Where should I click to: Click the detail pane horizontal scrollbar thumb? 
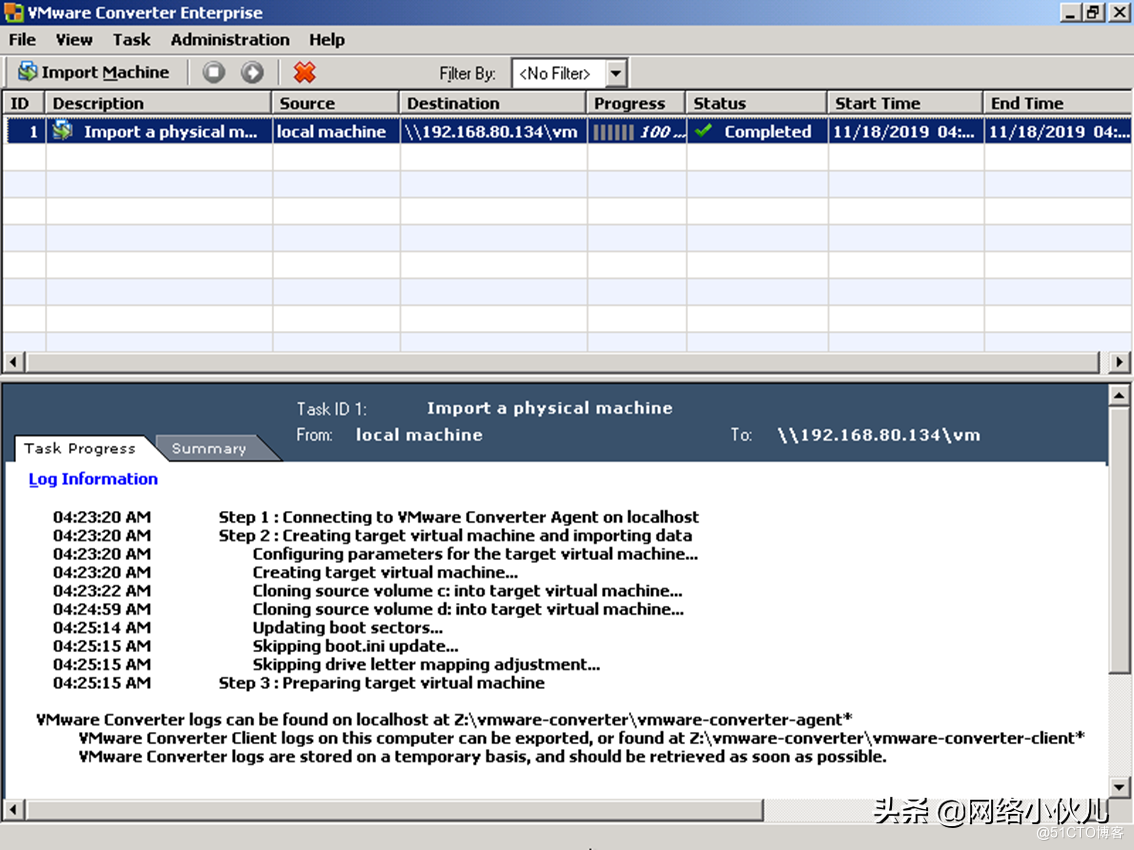(x=394, y=809)
